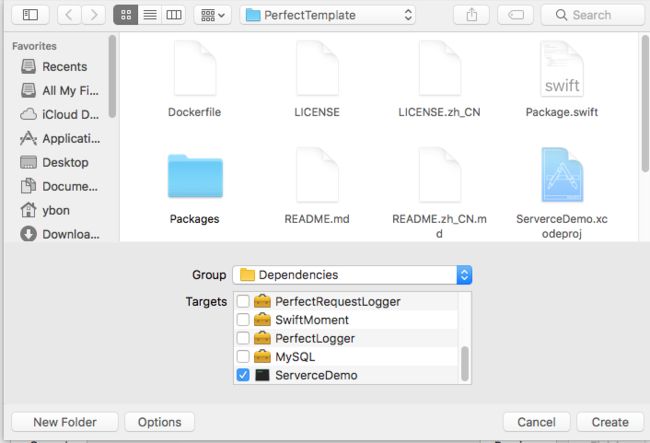
Task: Select the Packages folder icon
Action: click(195, 176)
